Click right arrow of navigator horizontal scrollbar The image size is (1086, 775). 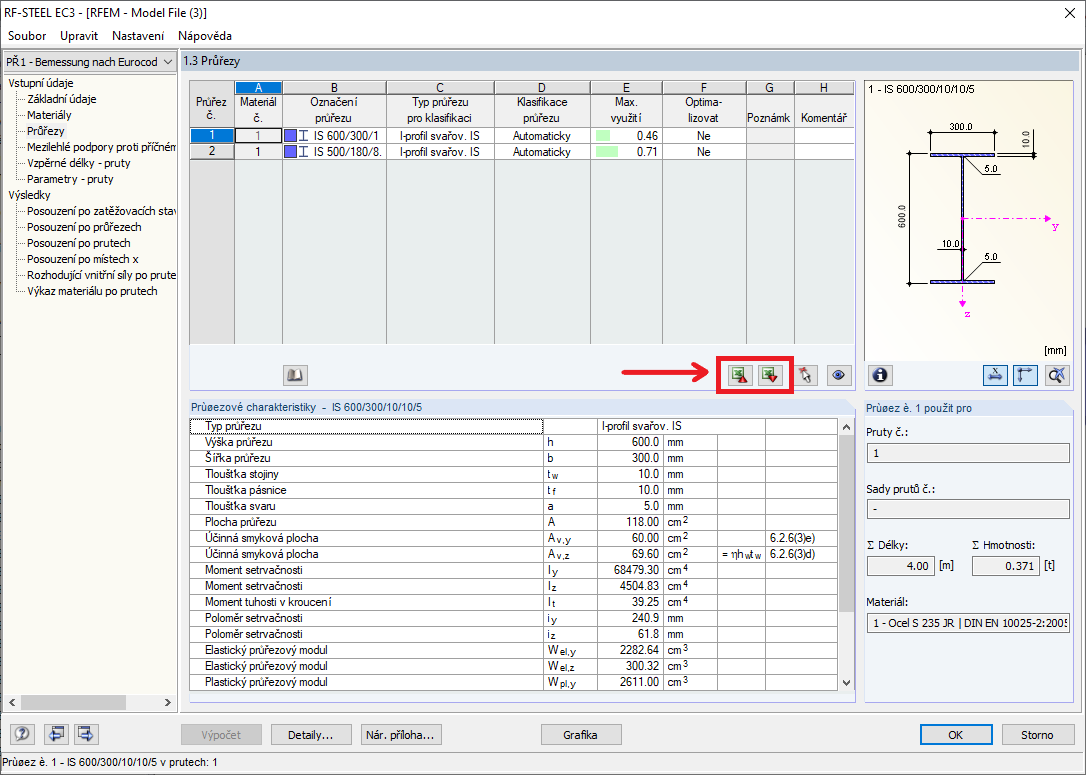(168, 702)
